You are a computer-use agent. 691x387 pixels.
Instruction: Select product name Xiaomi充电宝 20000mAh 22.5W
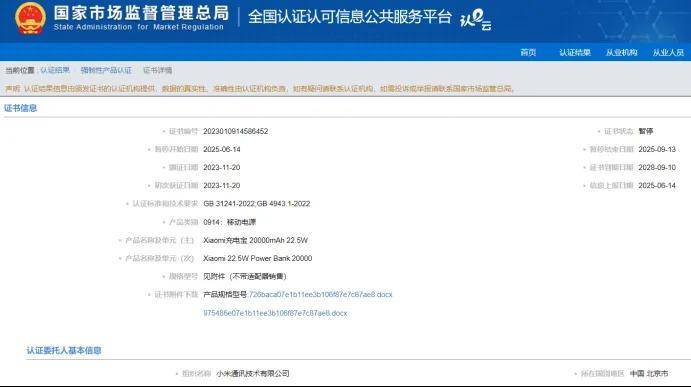255,240
